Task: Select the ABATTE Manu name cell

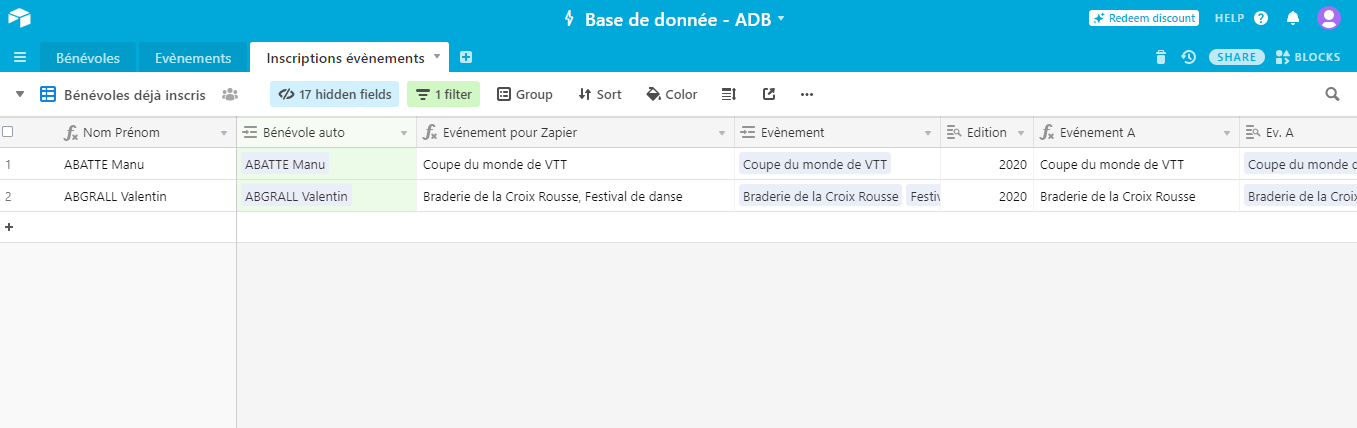Action: coord(118,164)
